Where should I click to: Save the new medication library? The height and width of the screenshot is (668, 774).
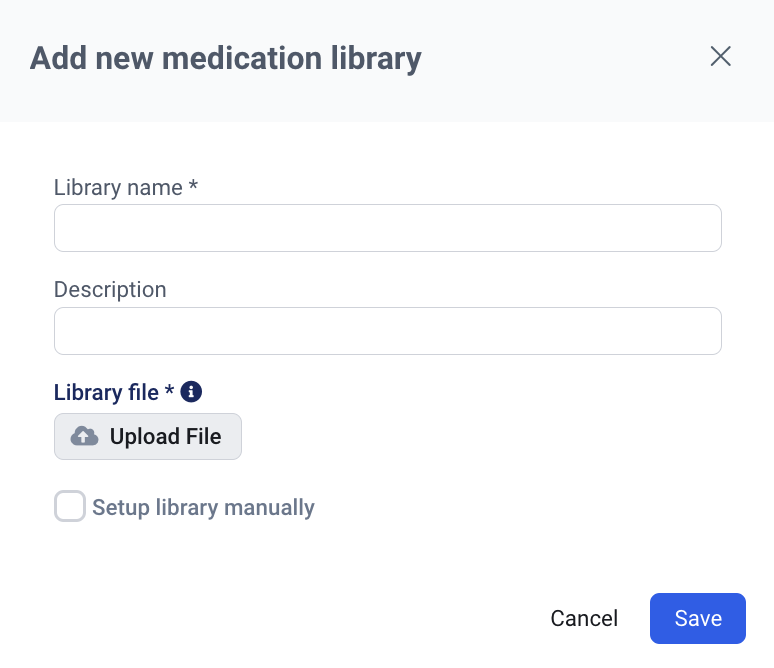point(698,619)
